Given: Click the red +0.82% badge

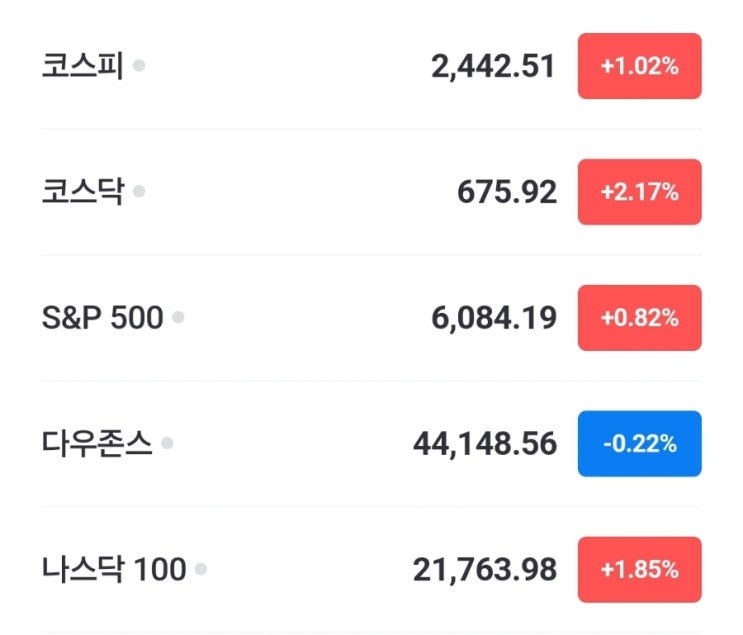Looking at the screenshot, I should coord(639,318).
